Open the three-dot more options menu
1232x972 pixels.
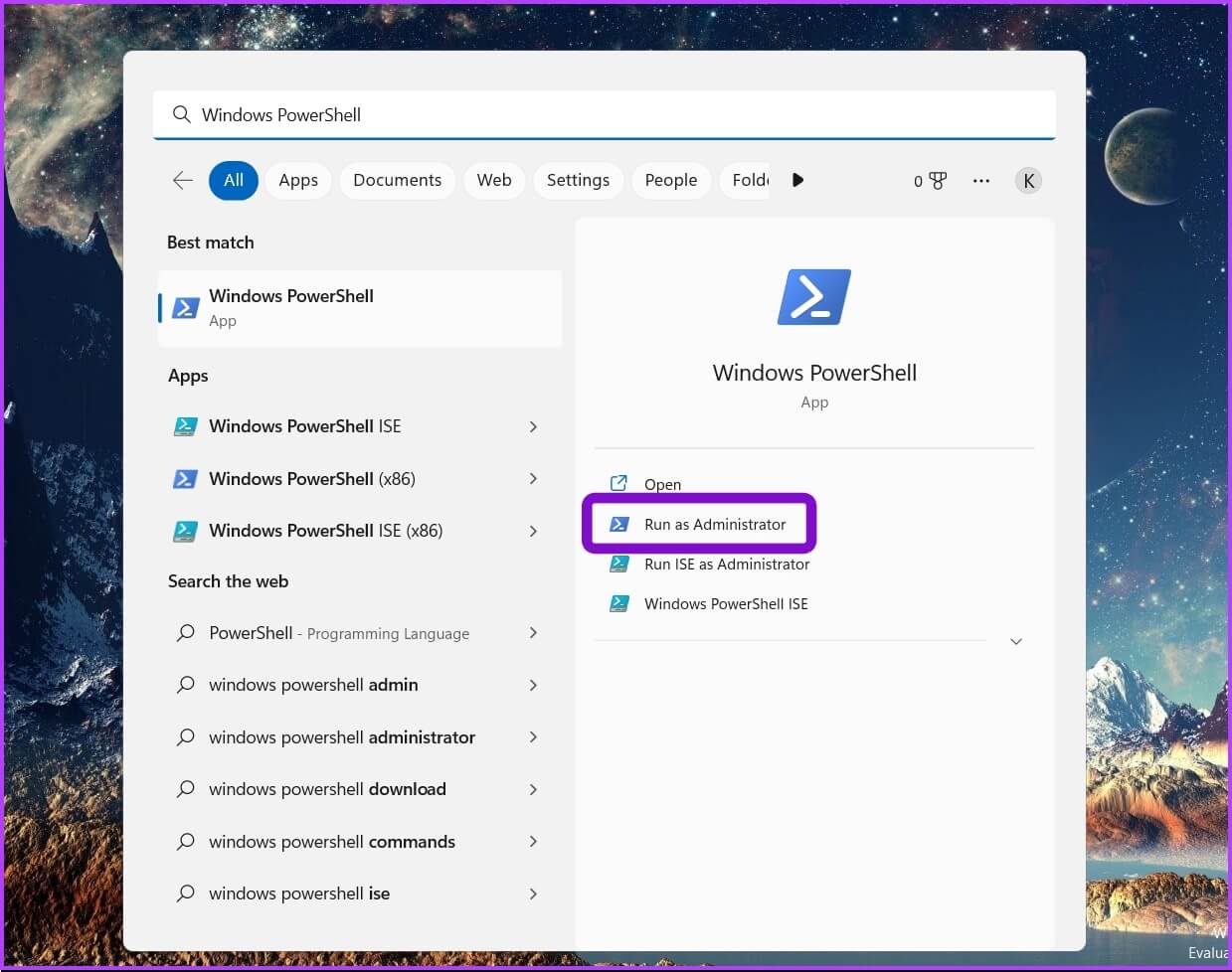[981, 181]
